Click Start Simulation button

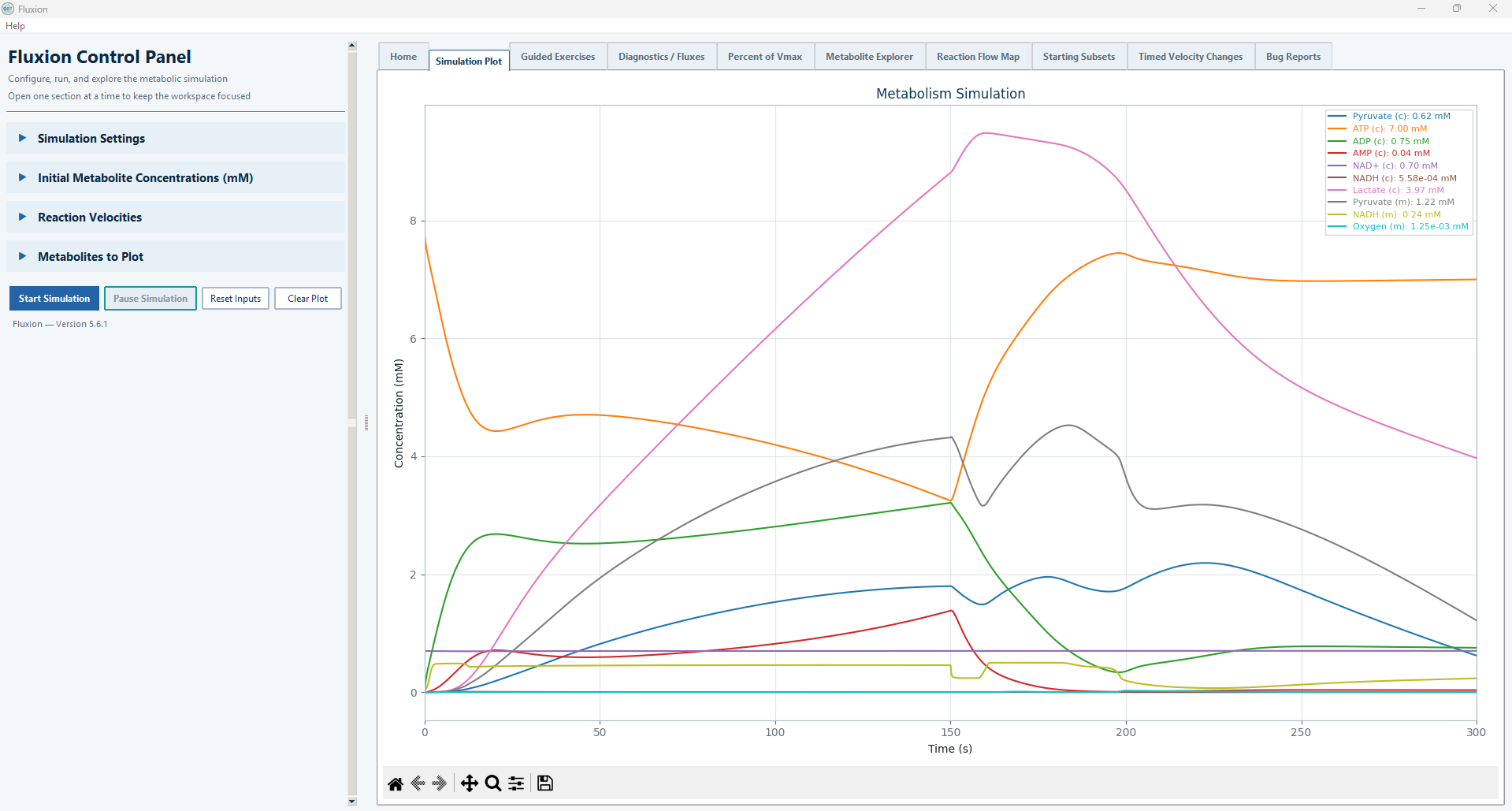pos(54,299)
